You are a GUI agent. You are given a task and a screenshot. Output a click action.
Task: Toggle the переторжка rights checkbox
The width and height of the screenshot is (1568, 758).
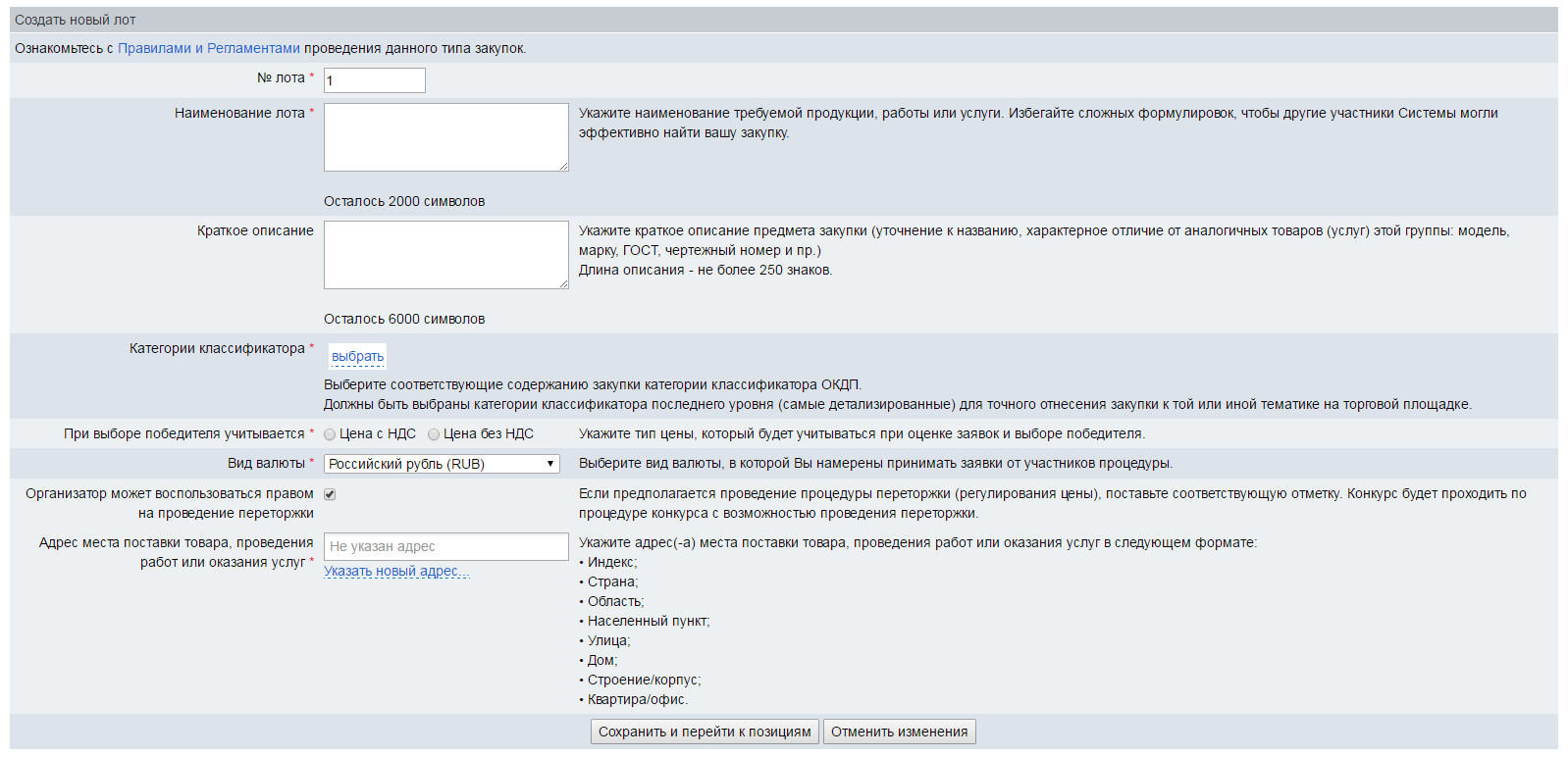pyautogui.click(x=330, y=494)
